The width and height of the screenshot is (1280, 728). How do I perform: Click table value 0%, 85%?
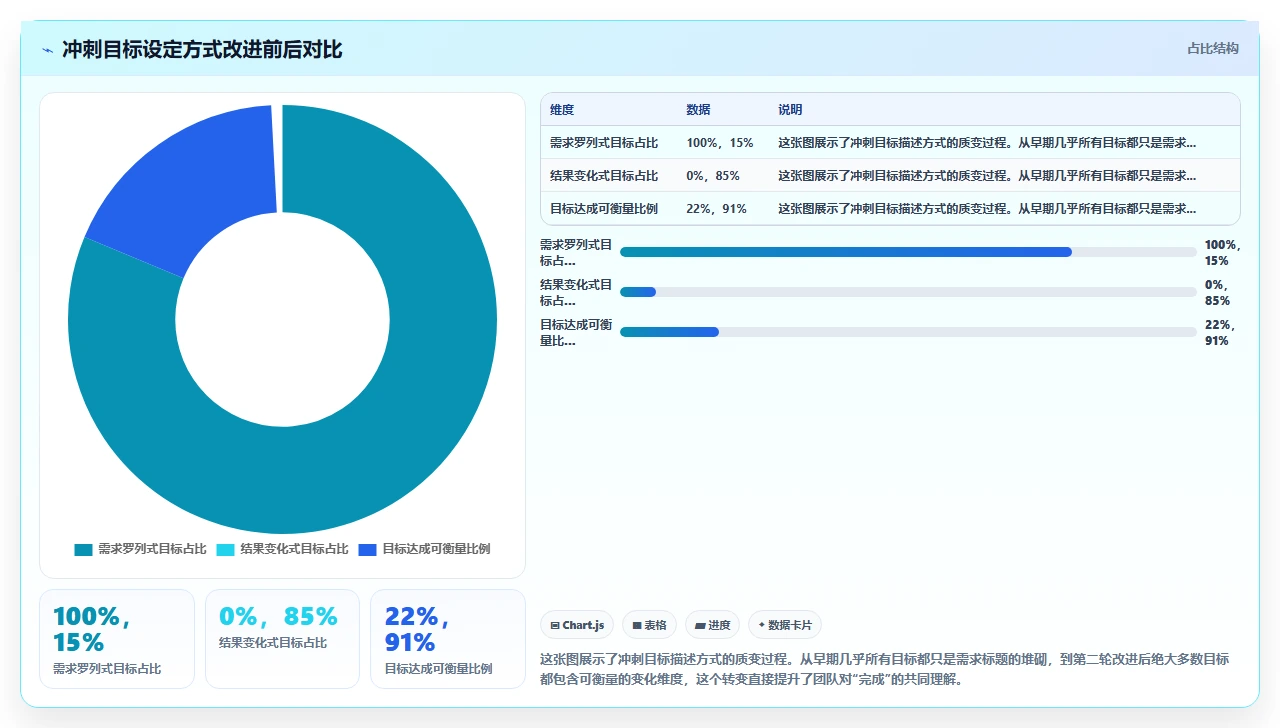click(713, 176)
